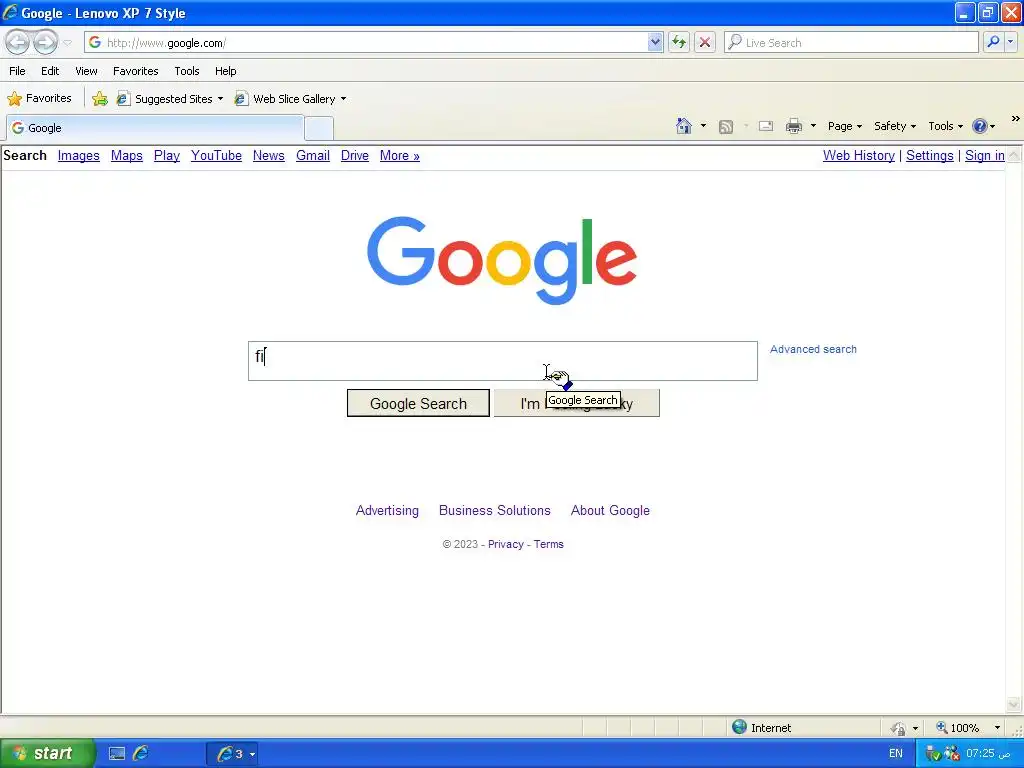Expand the search provider dropdown arrow
The image size is (1024, 768).
[x=1010, y=42]
